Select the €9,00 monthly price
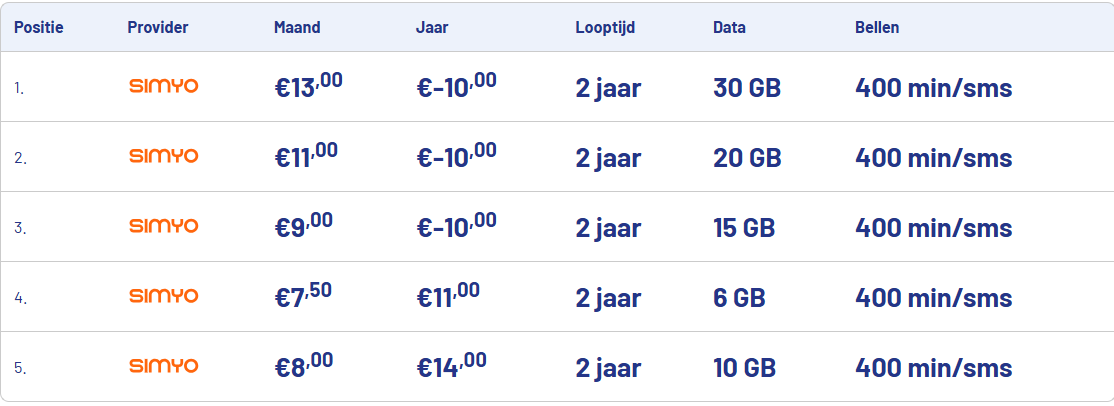This screenshot has height=406, width=1114. pos(304,226)
